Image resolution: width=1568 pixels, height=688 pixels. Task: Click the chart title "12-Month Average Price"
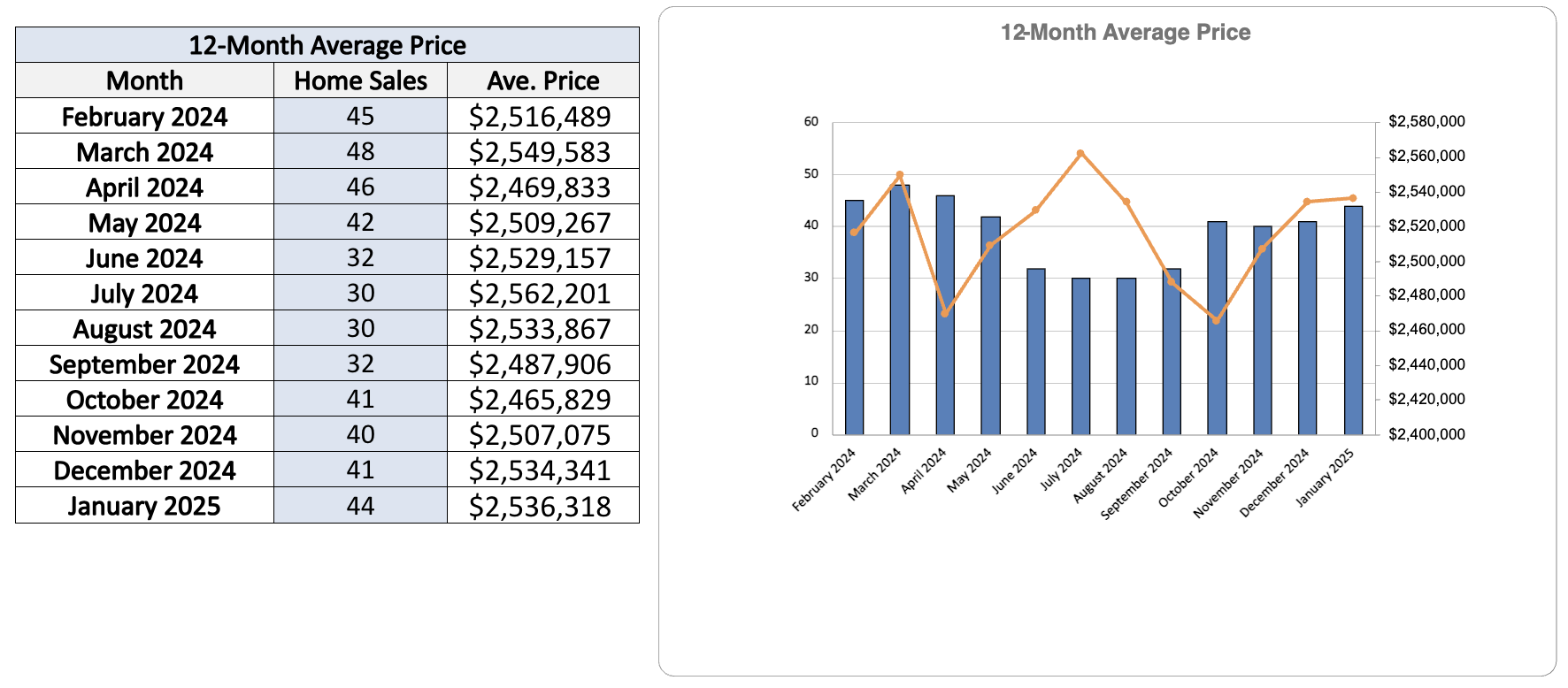(1126, 33)
